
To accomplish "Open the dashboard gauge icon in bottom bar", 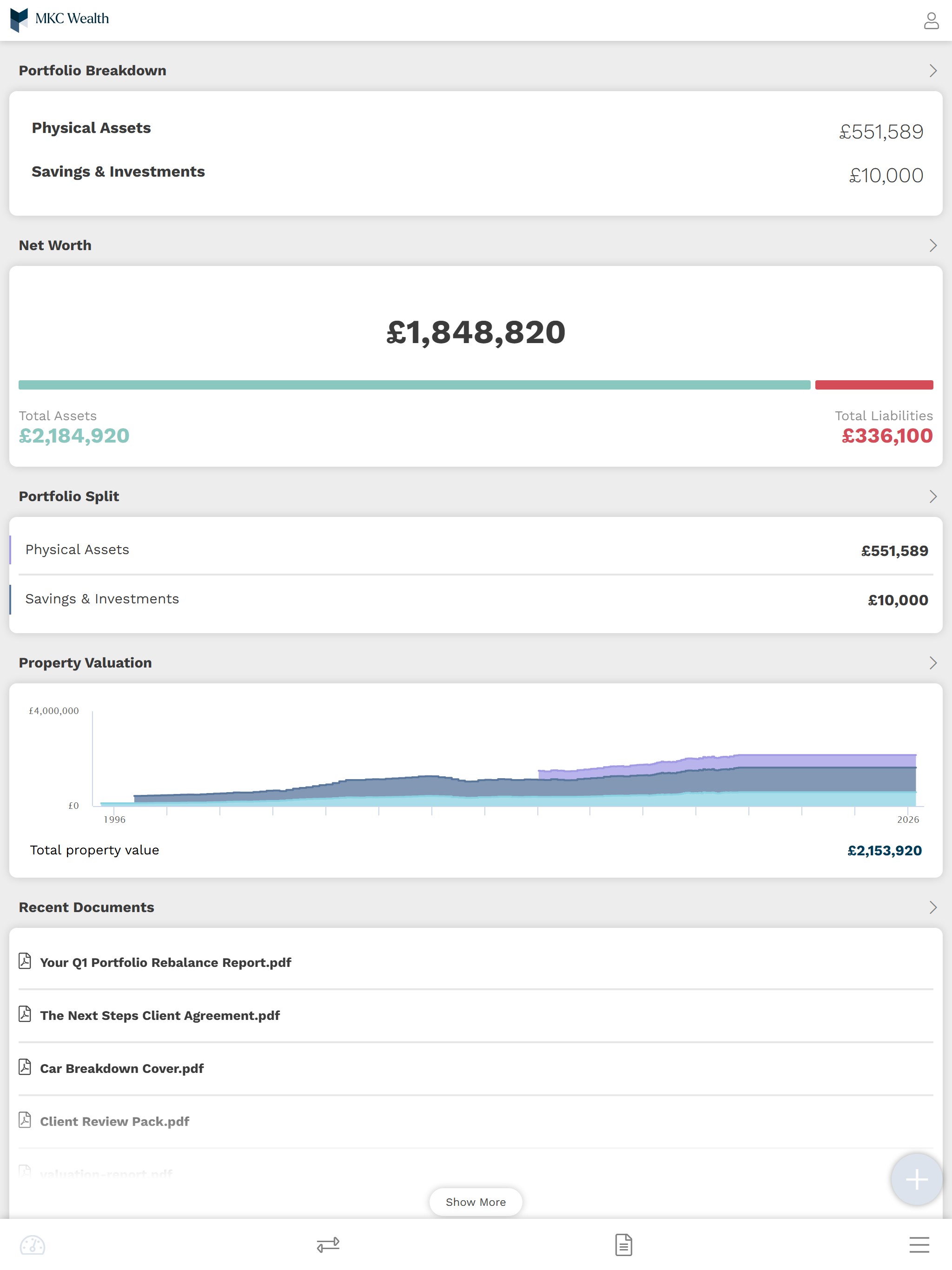I will point(33,1244).
